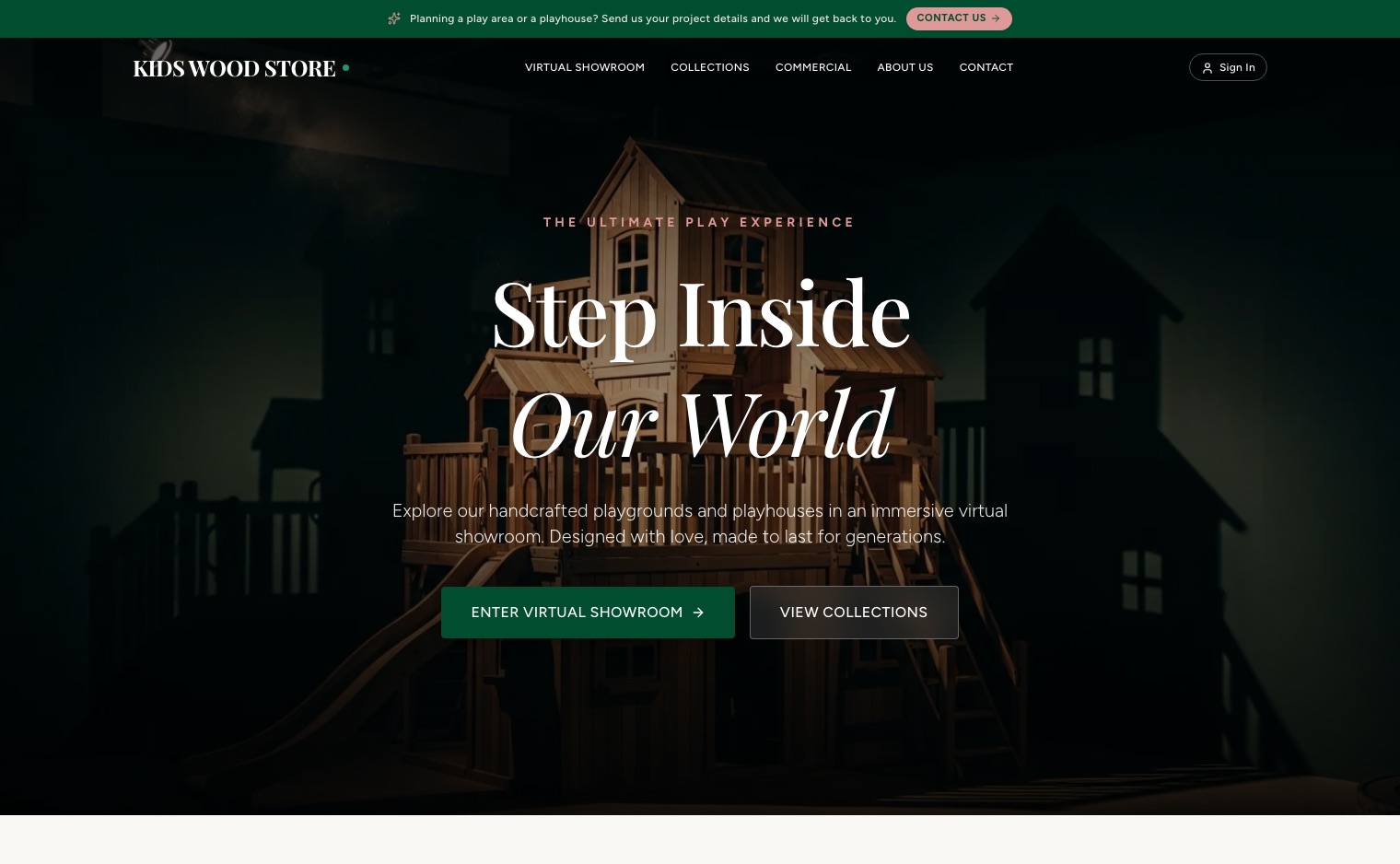
Task: Click the sparkle icon in announcement bar
Action: point(394,18)
